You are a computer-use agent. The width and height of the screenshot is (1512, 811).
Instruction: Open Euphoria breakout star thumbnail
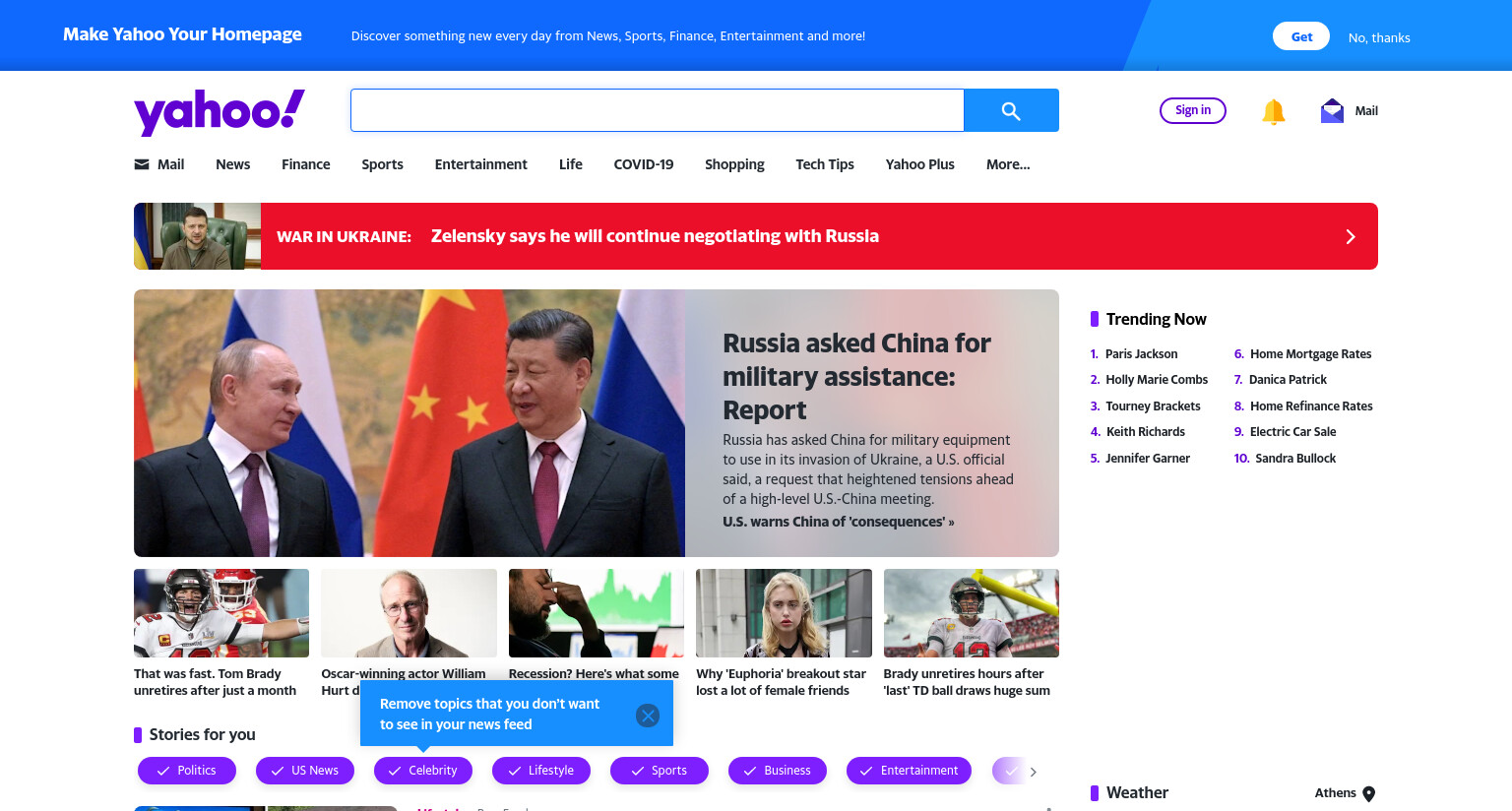click(784, 613)
